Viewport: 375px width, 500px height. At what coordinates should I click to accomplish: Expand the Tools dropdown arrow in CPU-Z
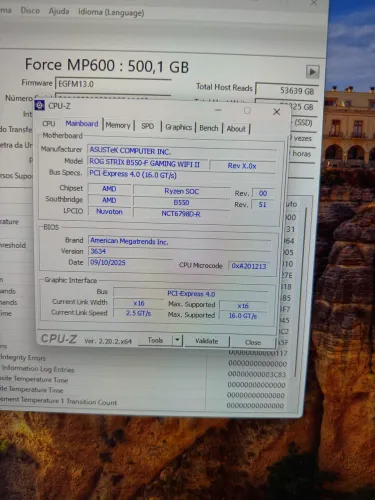coord(177,341)
